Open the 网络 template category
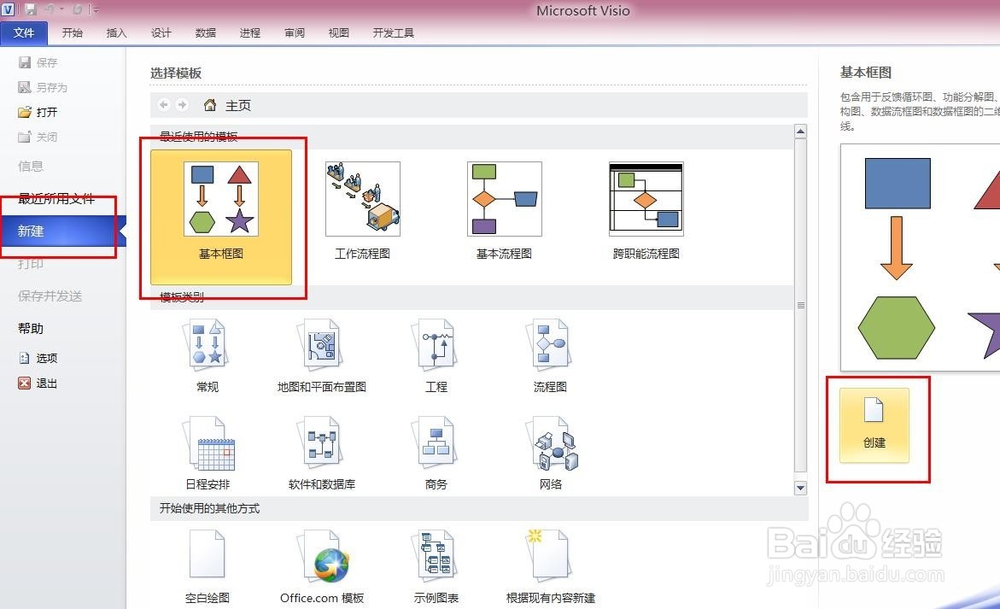This screenshot has height=609, width=1000. (550, 453)
